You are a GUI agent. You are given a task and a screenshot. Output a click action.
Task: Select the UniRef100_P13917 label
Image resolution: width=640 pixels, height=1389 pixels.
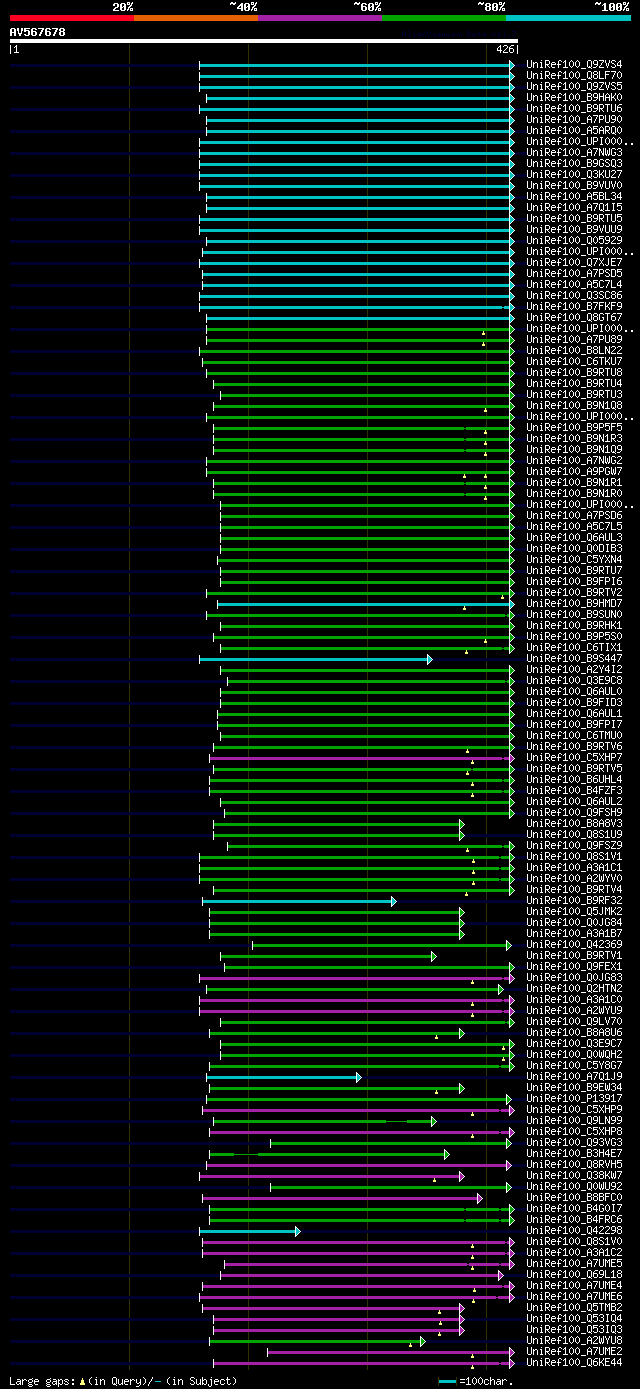[x=575, y=1098]
